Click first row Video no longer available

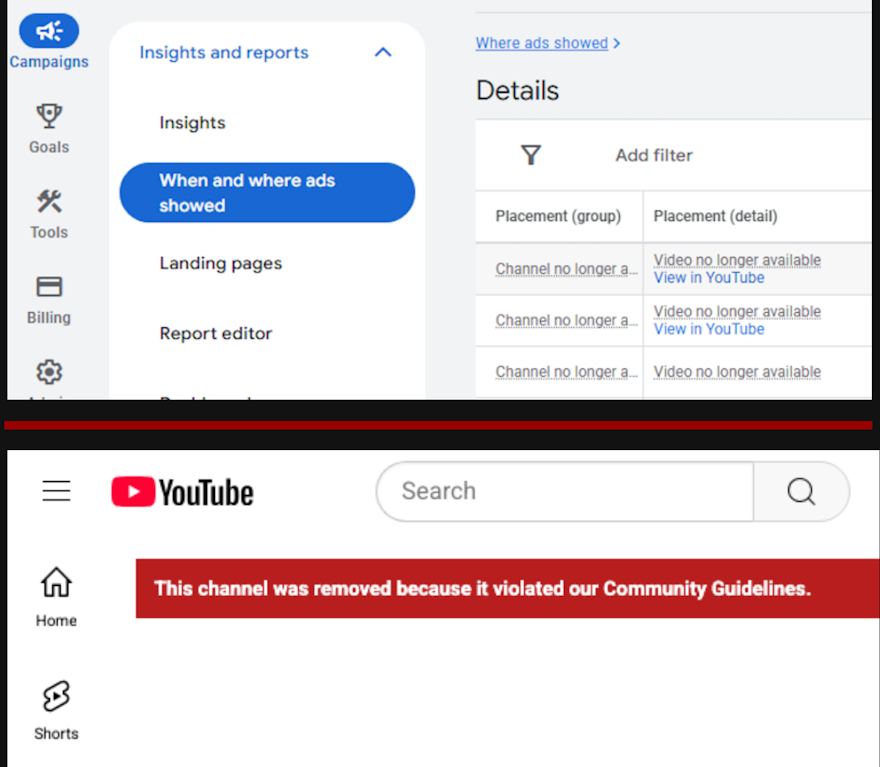pos(737,260)
